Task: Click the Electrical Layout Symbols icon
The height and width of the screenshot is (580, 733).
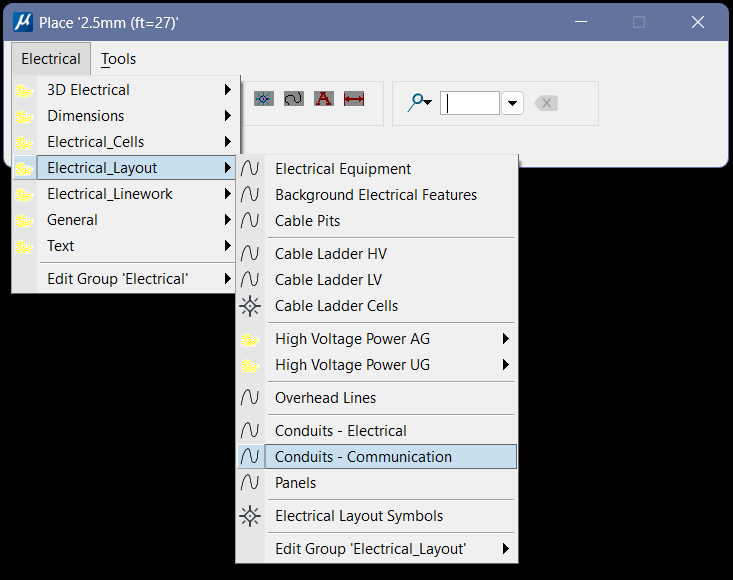Action: (x=250, y=516)
